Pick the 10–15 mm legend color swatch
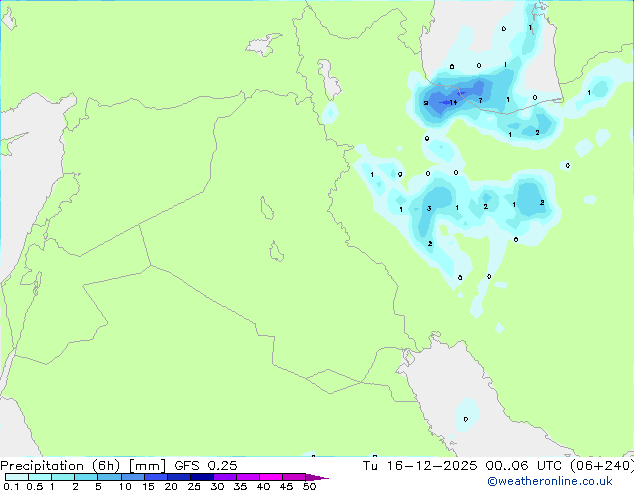634x490 pixels. (x=133, y=477)
